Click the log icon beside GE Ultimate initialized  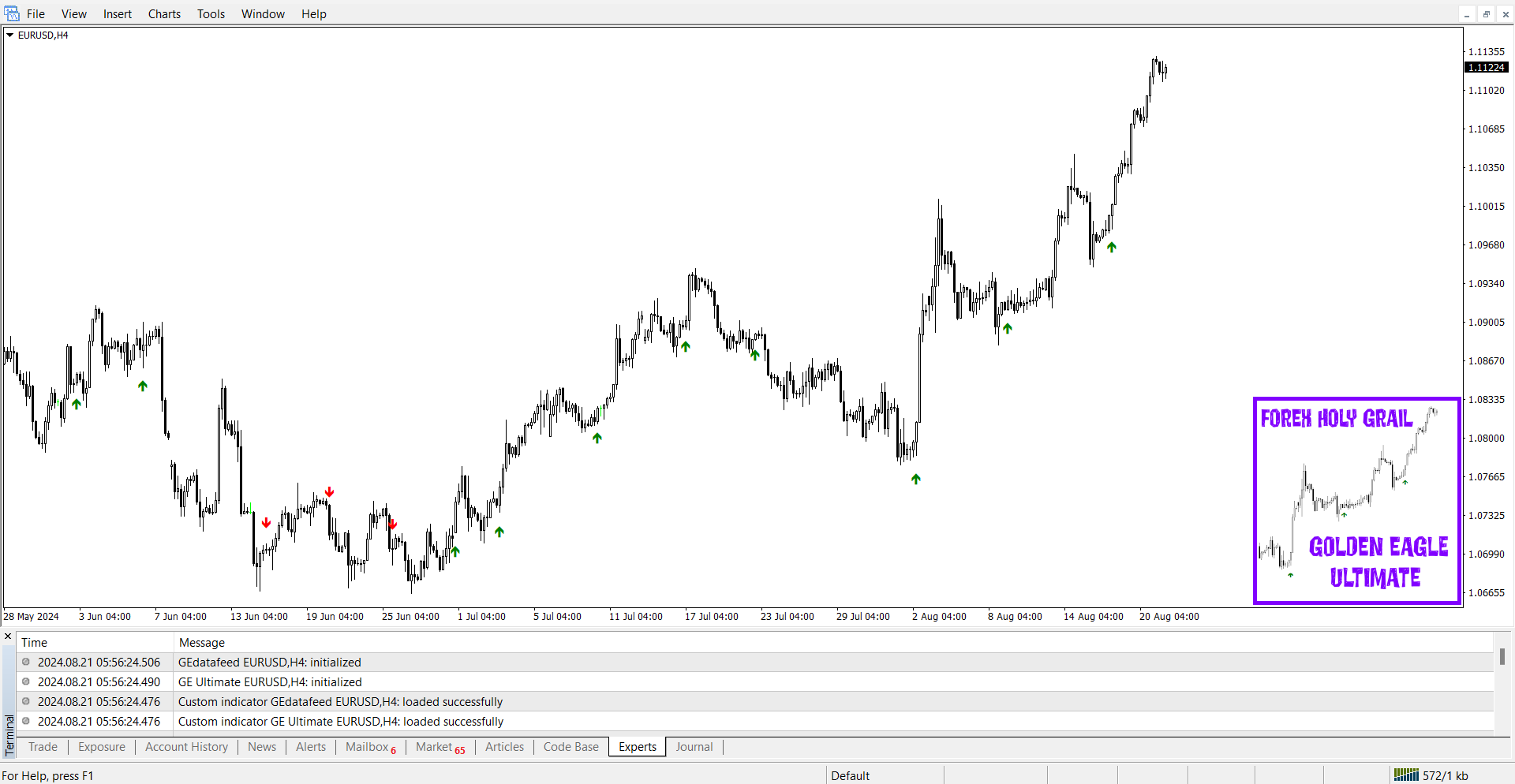click(x=26, y=682)
